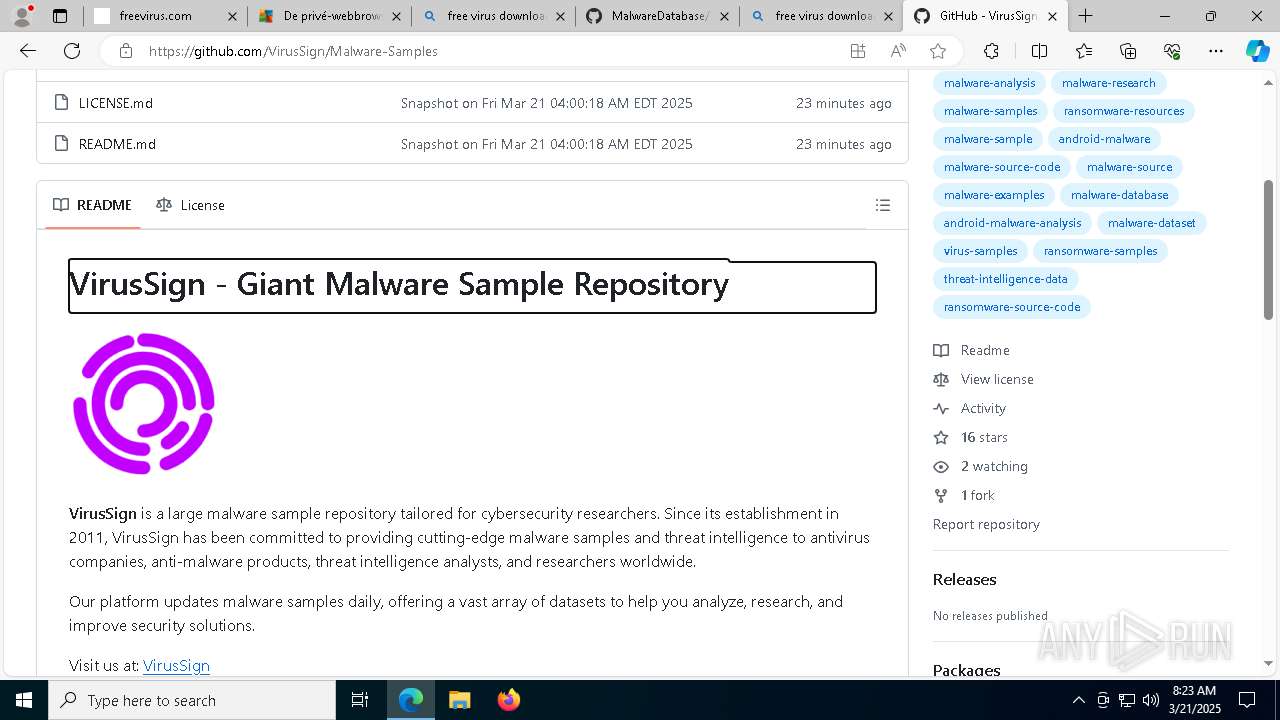Open the README outline icon
1280x720 pixels.
coord(883,205)
